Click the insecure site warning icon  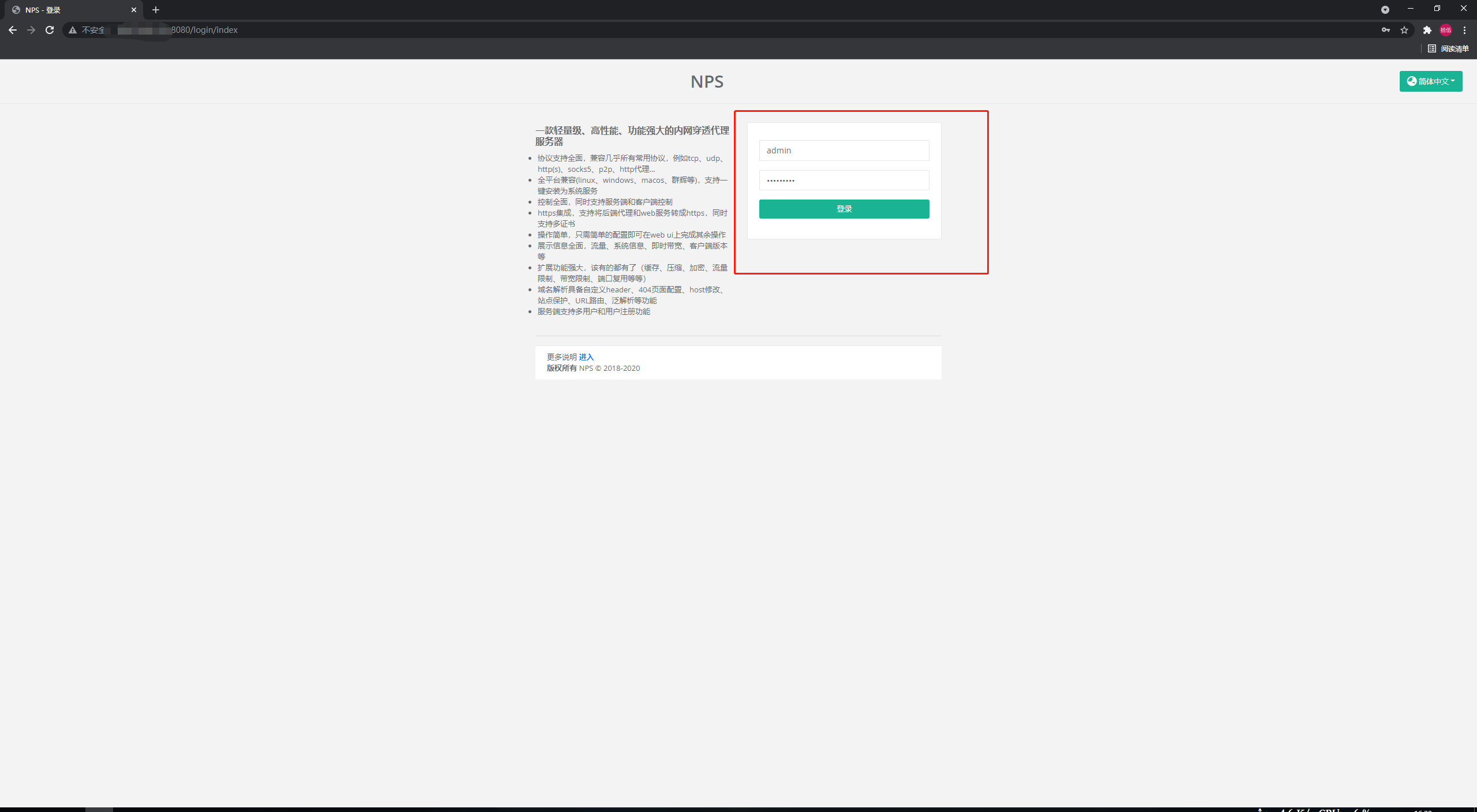pyautogui.click(x=73, y=30)
